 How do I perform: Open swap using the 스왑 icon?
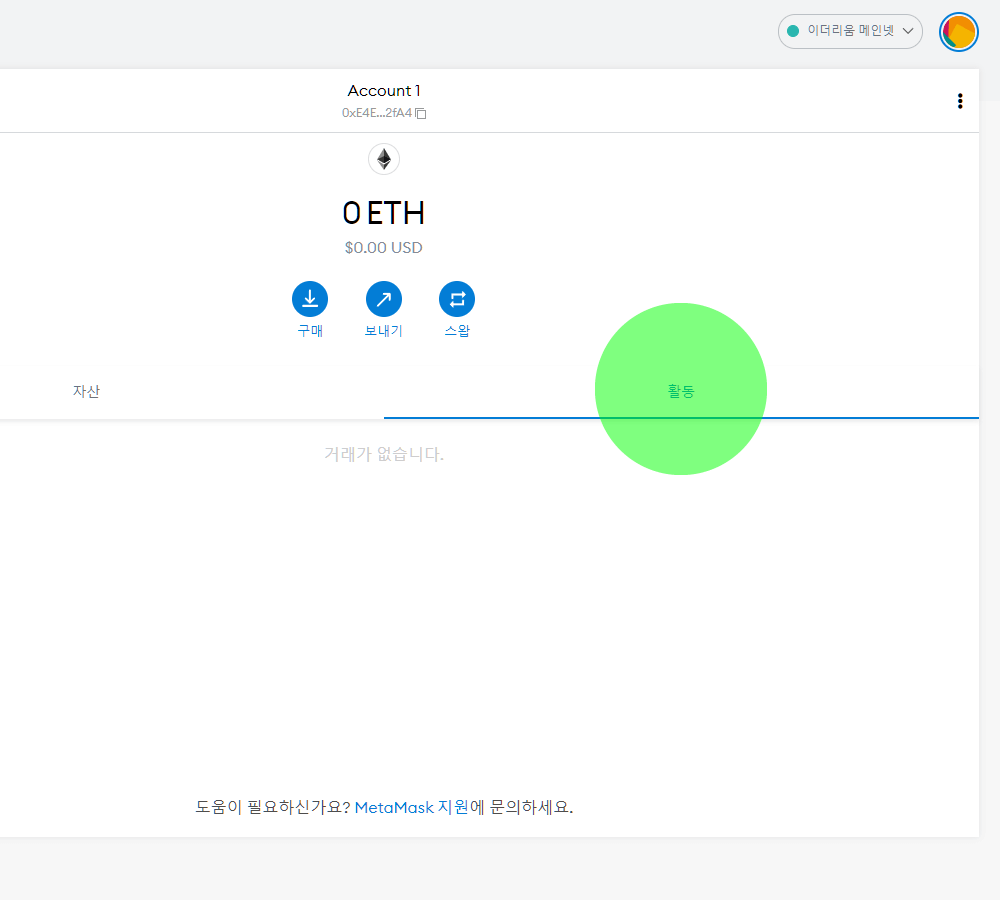point(457,298)
